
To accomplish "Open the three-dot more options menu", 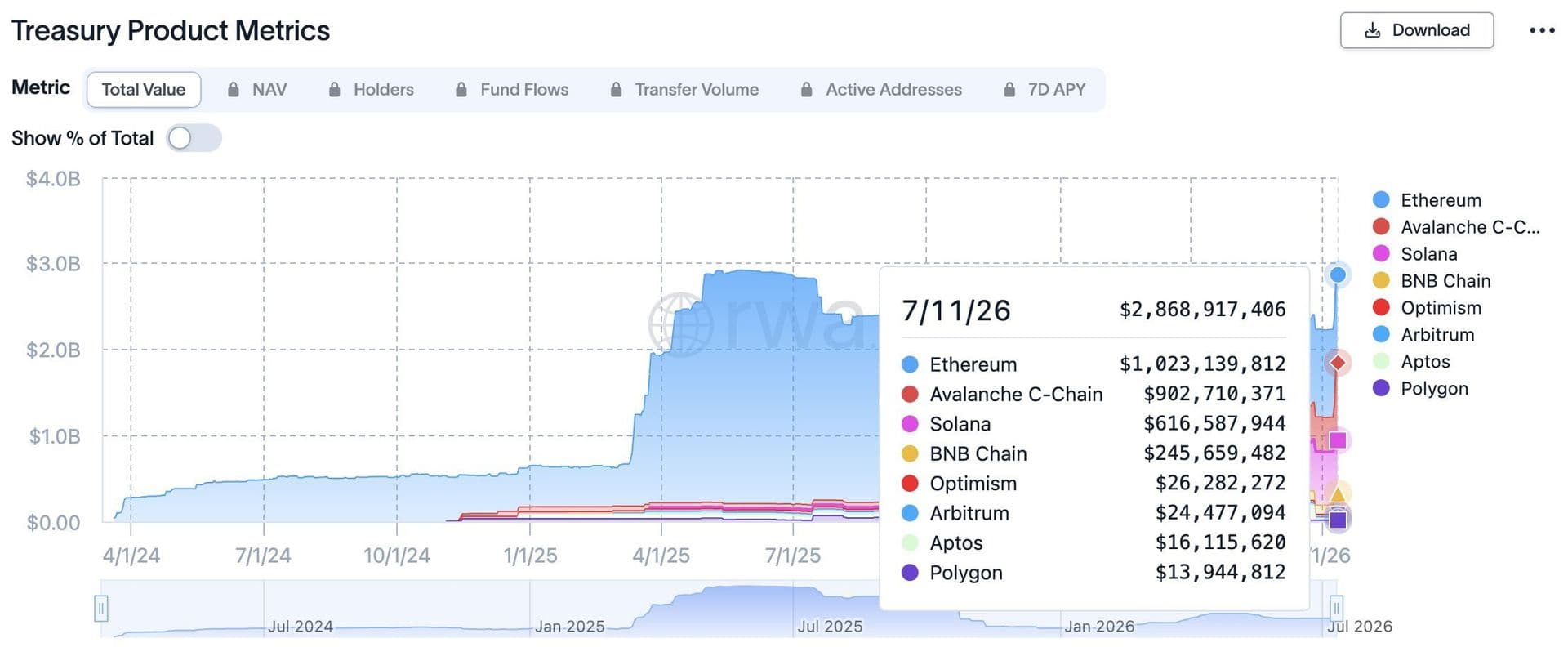I will (x=1542, y=30).
